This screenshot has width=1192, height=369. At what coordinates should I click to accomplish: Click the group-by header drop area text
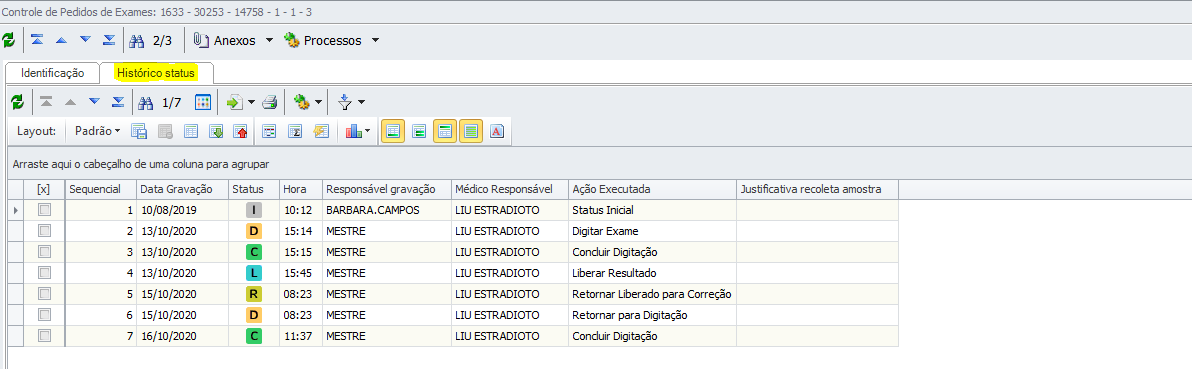[x=141, y=164]
